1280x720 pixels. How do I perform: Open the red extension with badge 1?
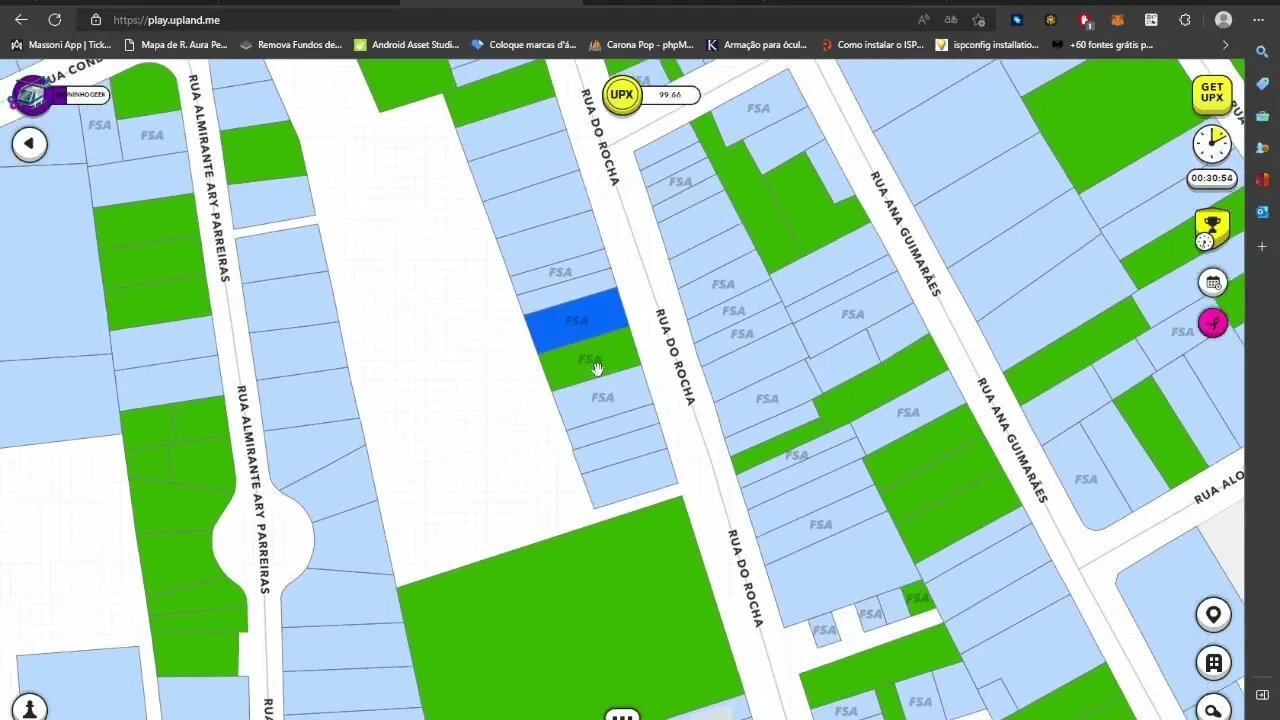(x=1085, y=19)
